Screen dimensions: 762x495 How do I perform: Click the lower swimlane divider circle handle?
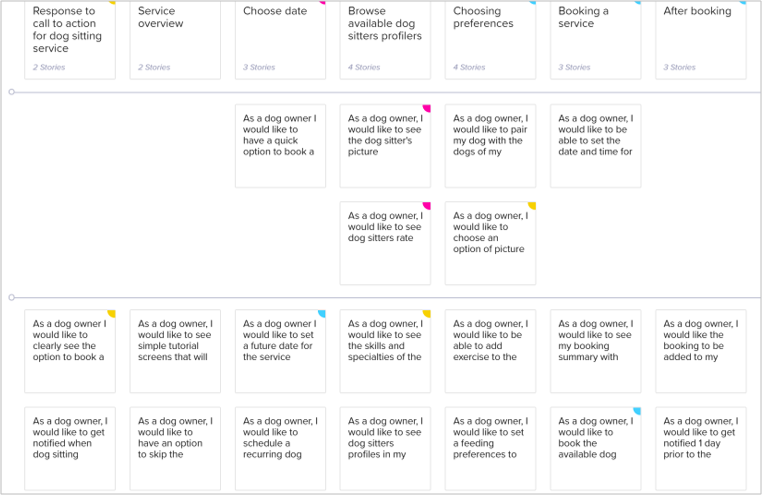[11, 298]
